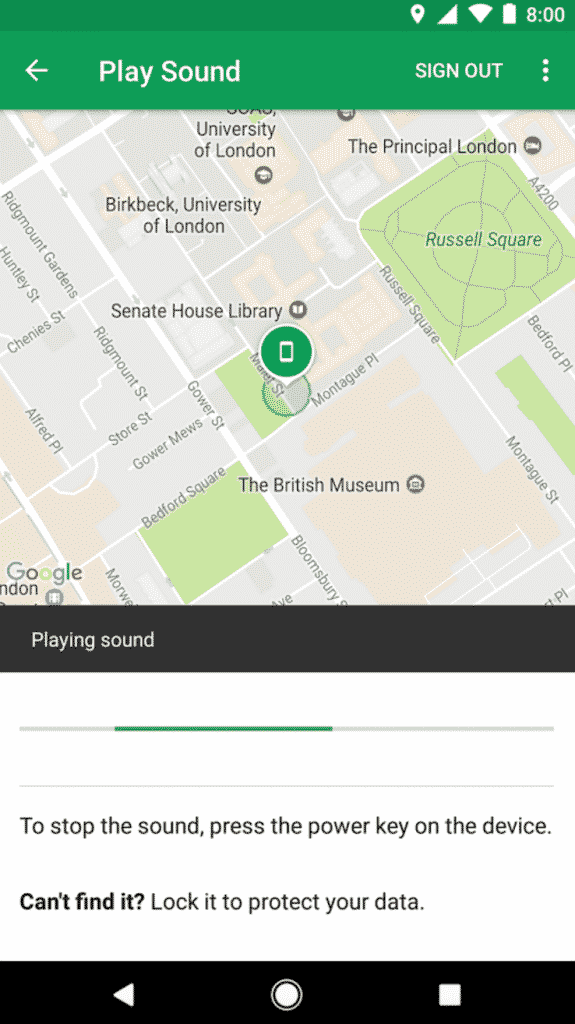
Task: Tap The British Museum icon on map
Action: (x=416, y=485)
